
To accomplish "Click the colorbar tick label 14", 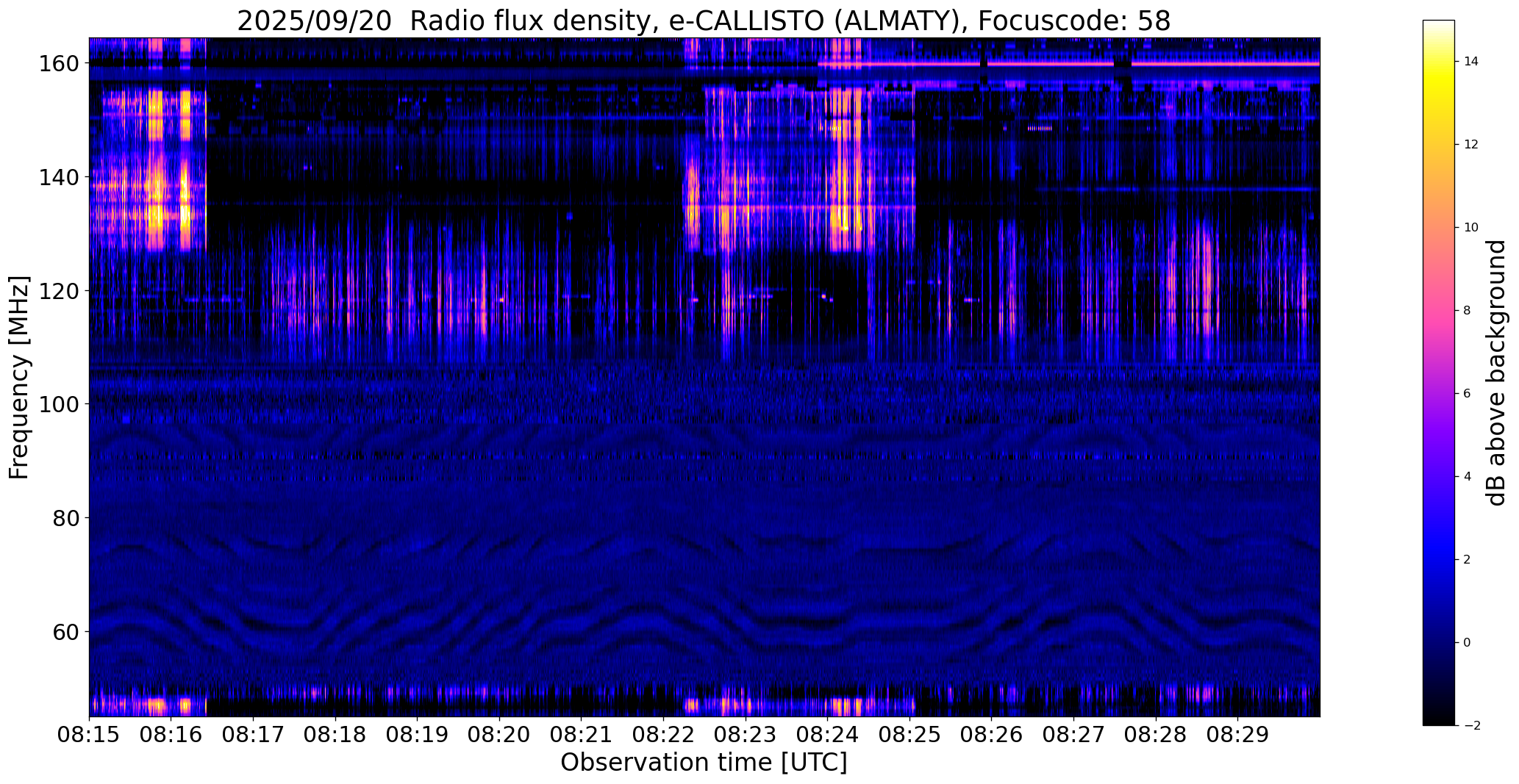I will click(x=1471, y=62).
